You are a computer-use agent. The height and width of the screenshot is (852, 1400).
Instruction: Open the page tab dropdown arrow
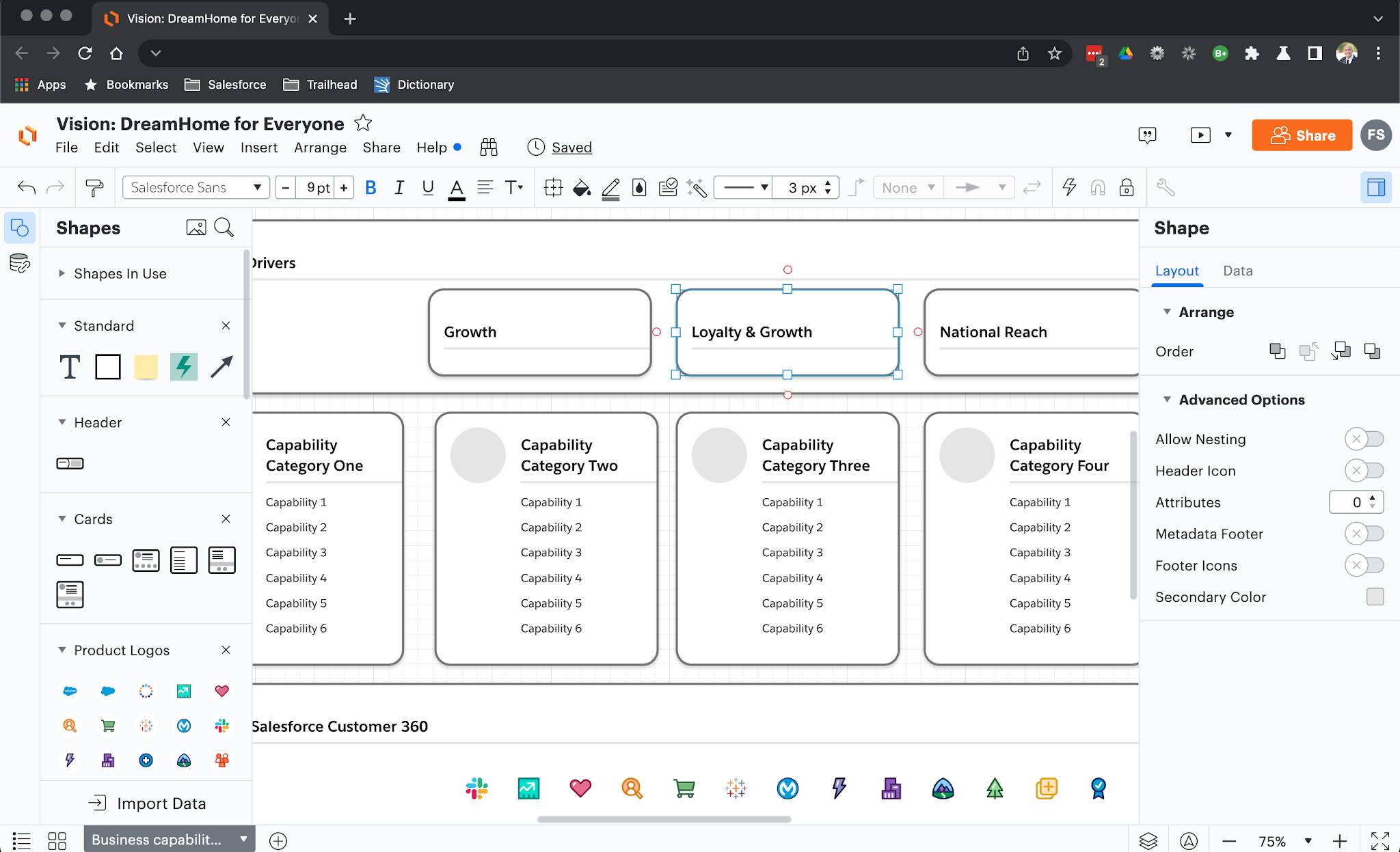click(x=243, y=839)
